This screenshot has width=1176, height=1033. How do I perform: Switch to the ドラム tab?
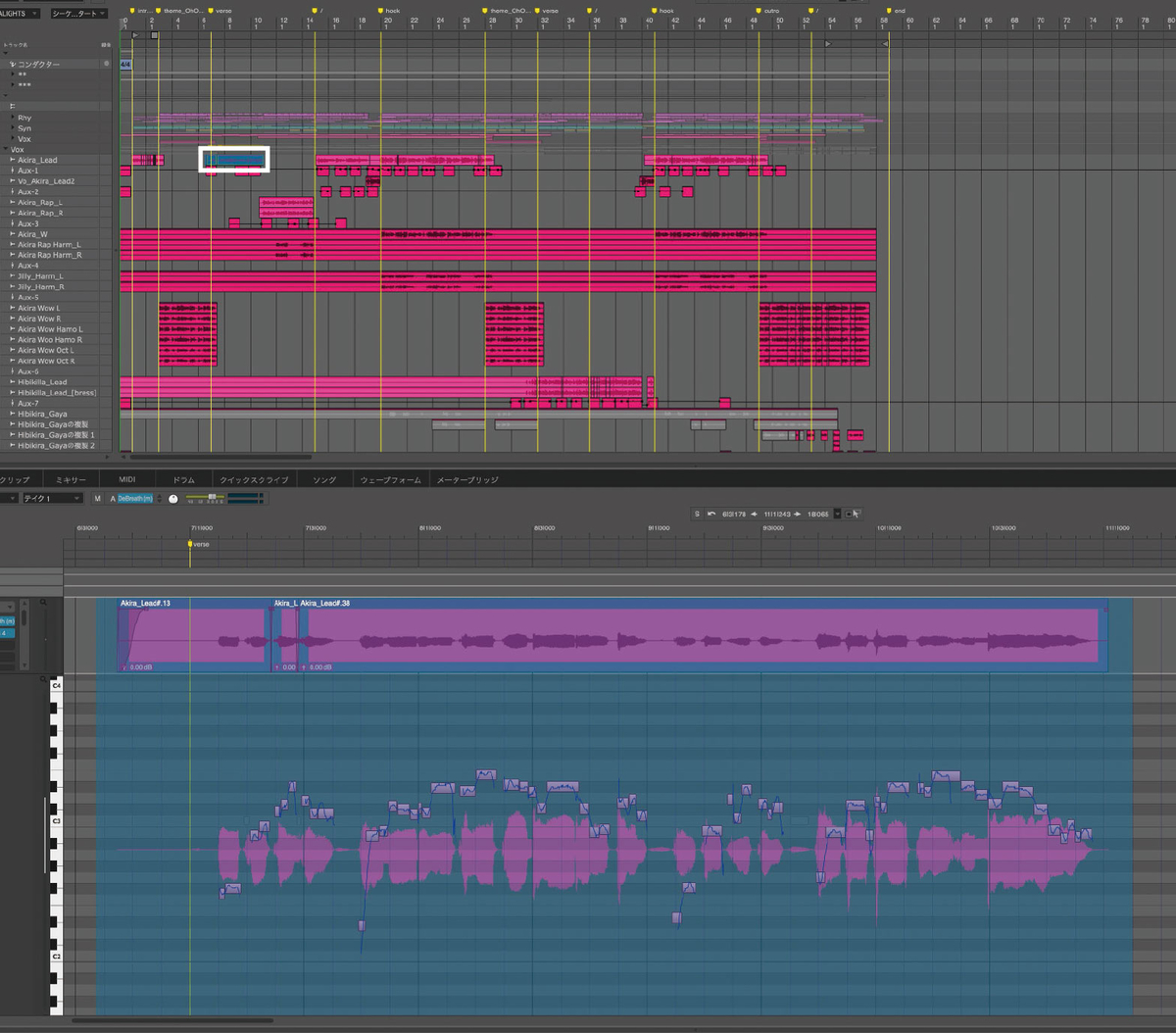pyautogui.click(x=183, y=480)
